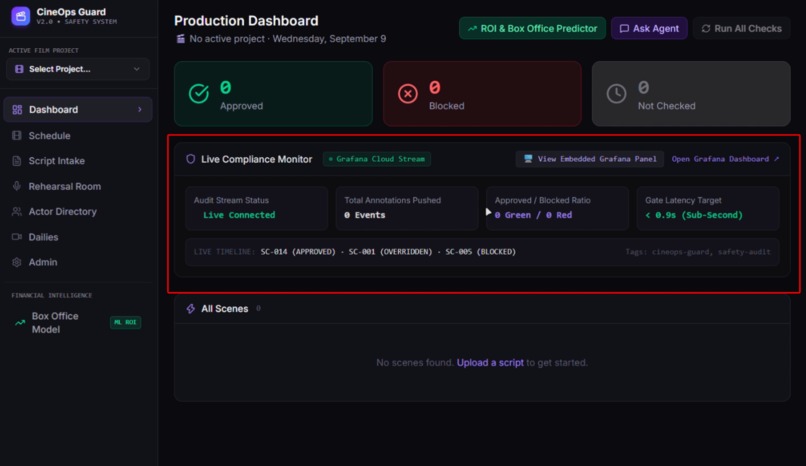Viewport: 806px width, 466px height.
Task: Click the Upload a script link
Action: tap(490, 363)
